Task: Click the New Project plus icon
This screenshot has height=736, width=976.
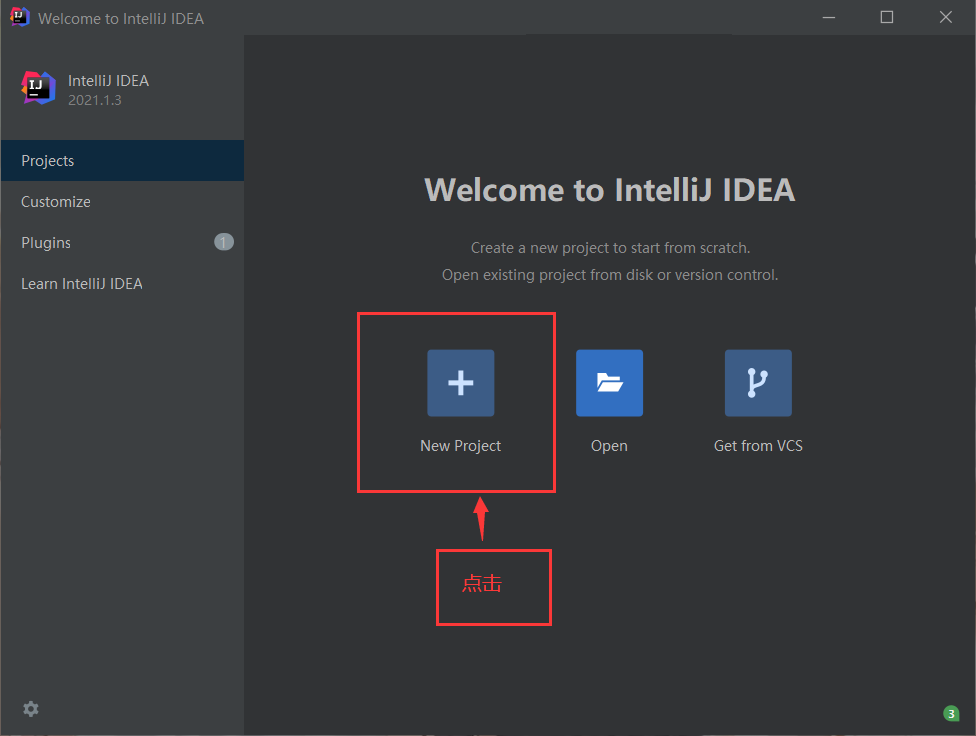Action: click(x=460, y=383)
